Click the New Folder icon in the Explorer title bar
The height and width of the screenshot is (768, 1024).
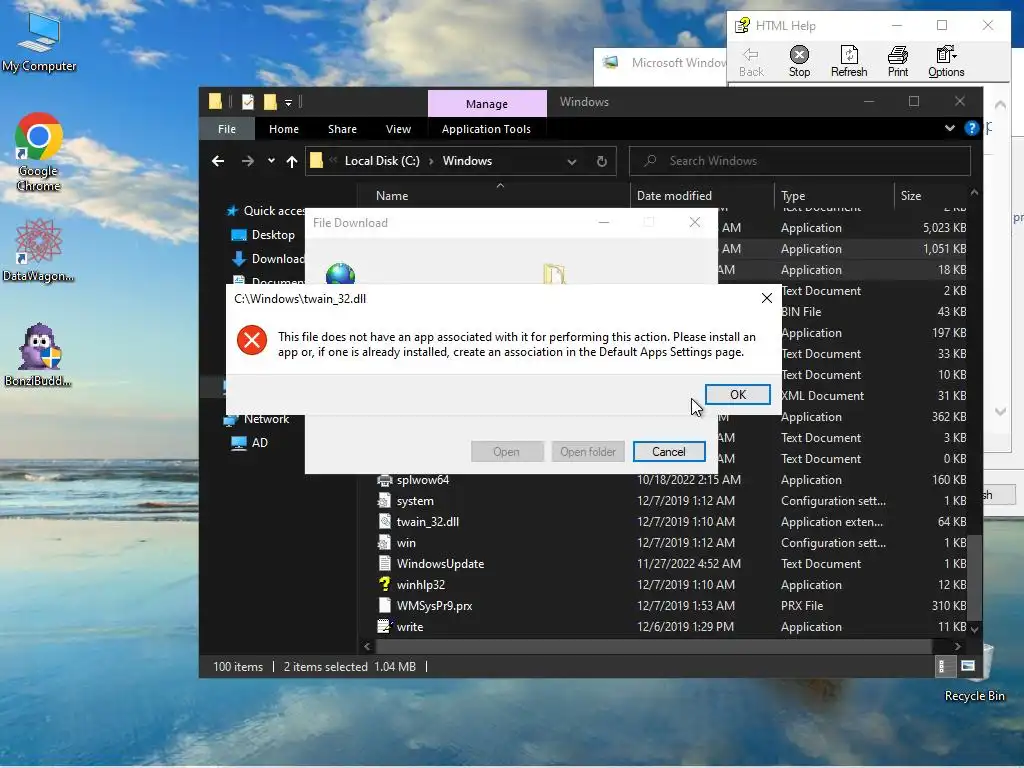[x=270, y=102]
